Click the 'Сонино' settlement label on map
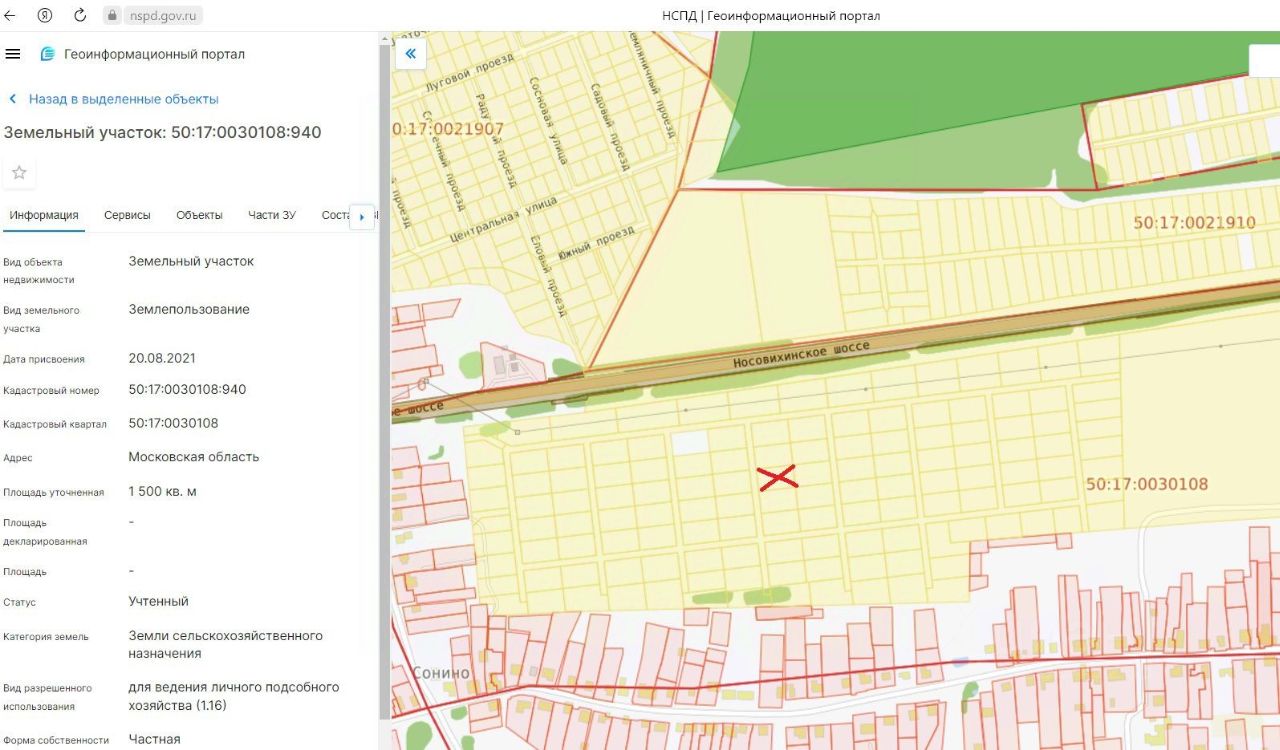Viewport: 1280px width, 750px height. pos(441,673)
